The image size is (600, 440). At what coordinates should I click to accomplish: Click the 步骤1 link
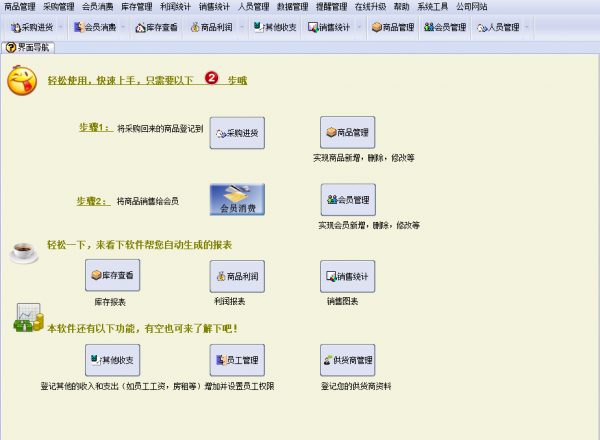pyautogui.click(x=95, y=127)
